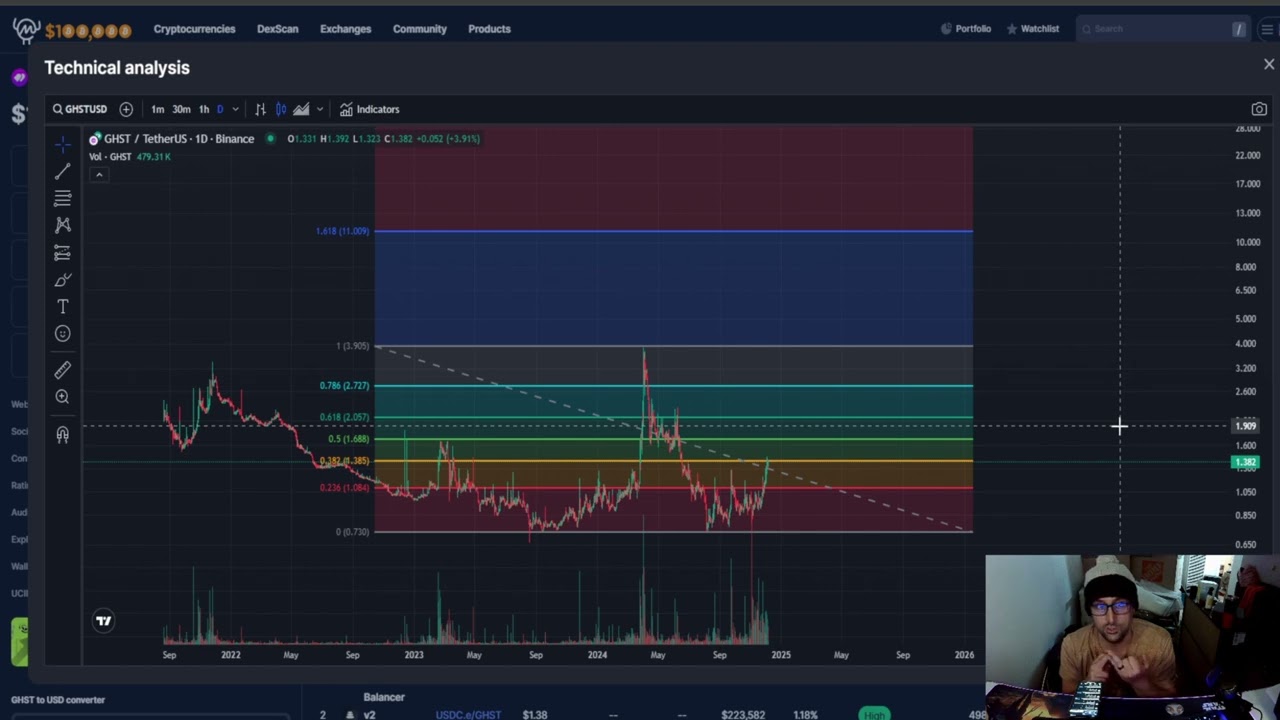The image size is (1280, 720).
Task: Open the Exchanges menu
Action: point(345,29)
